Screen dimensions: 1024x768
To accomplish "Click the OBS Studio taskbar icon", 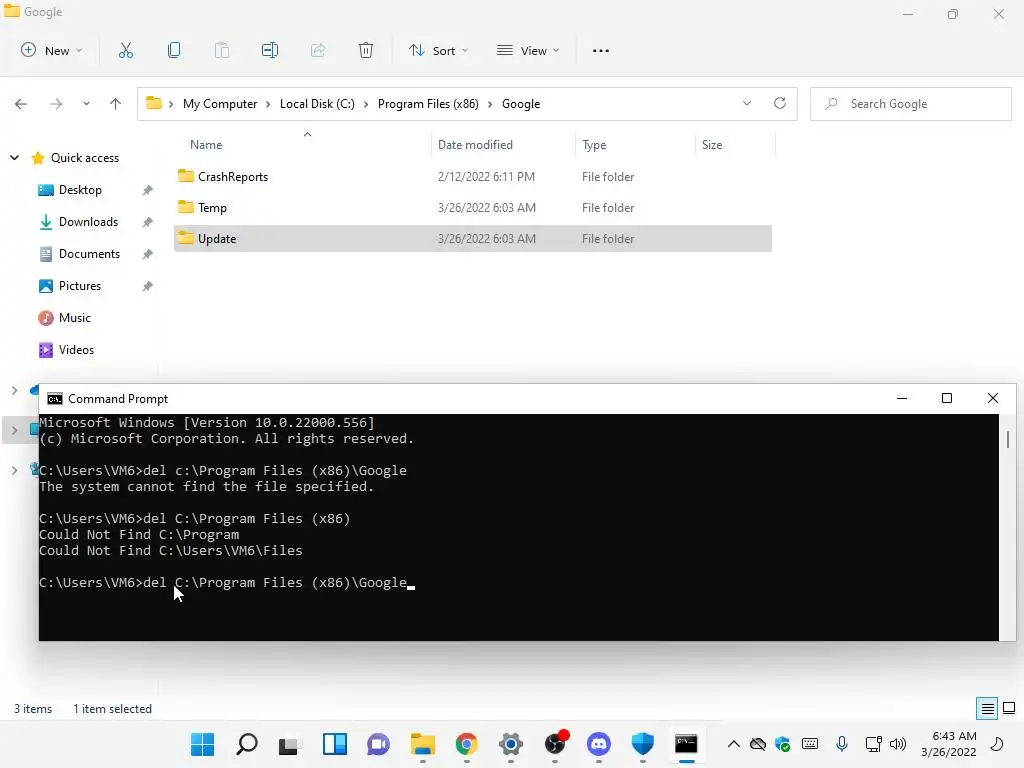I will click(556, 743).
